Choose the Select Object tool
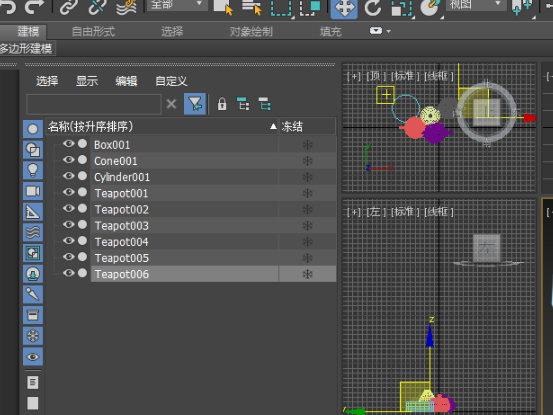The height and width of the screenshot is (415, 553). coord(223,7)
